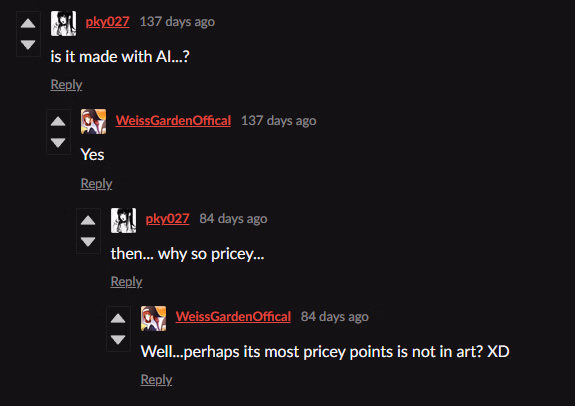The height and width of the screenshot is (406, 575).
Task: Upvote the "why so pricey" comment
Action: pyautogui.click(x=88, y=220)
